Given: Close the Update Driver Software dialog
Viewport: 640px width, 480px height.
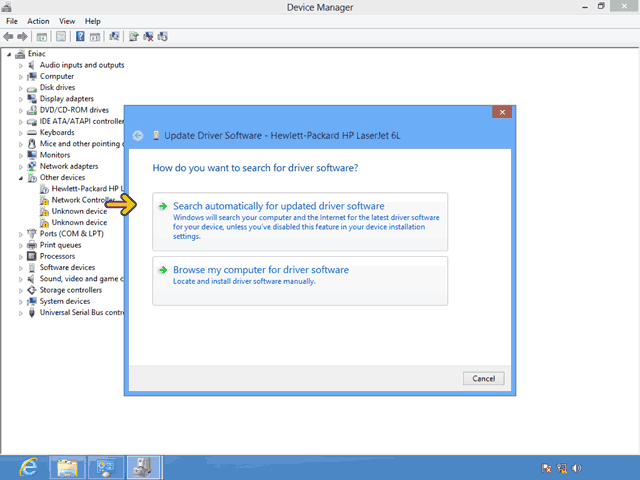Looking at the screenshot, I should pos(502,112).
